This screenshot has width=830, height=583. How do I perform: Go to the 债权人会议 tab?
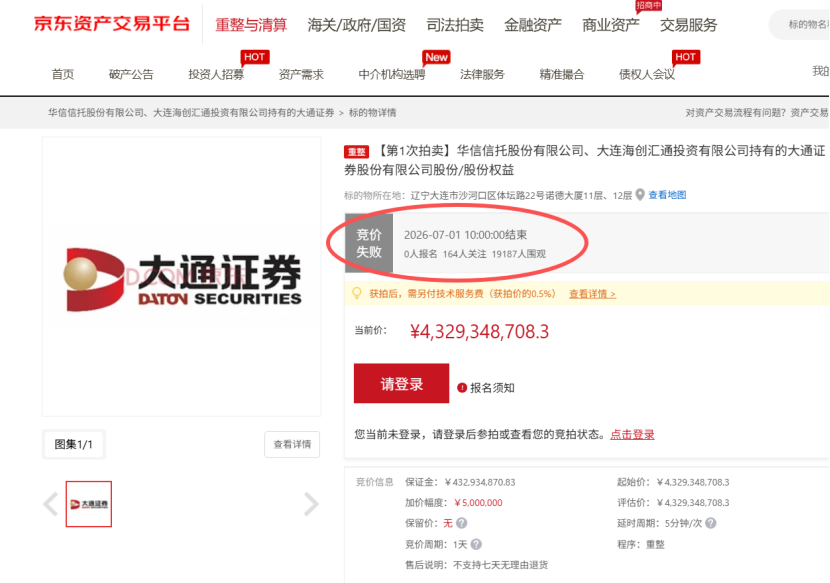click(647, 74)
